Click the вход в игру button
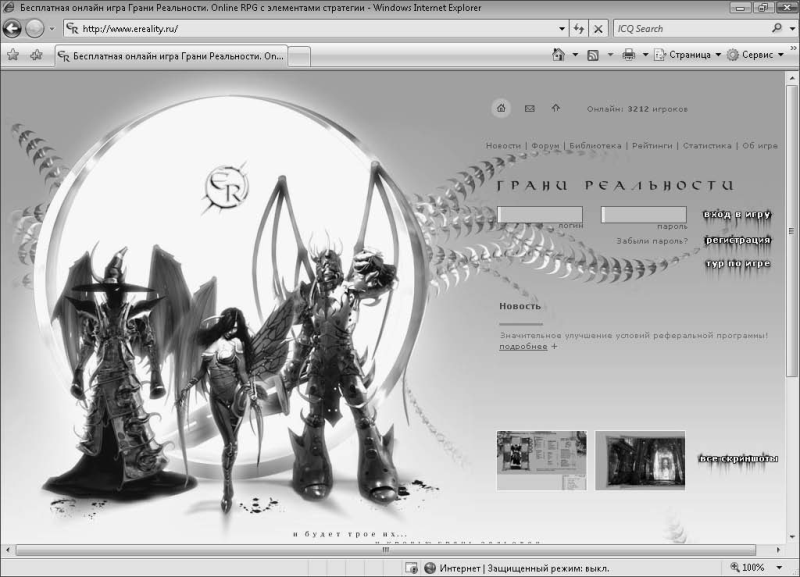The width and height of the screenshot is (800, 577). [x=737, y=215]
